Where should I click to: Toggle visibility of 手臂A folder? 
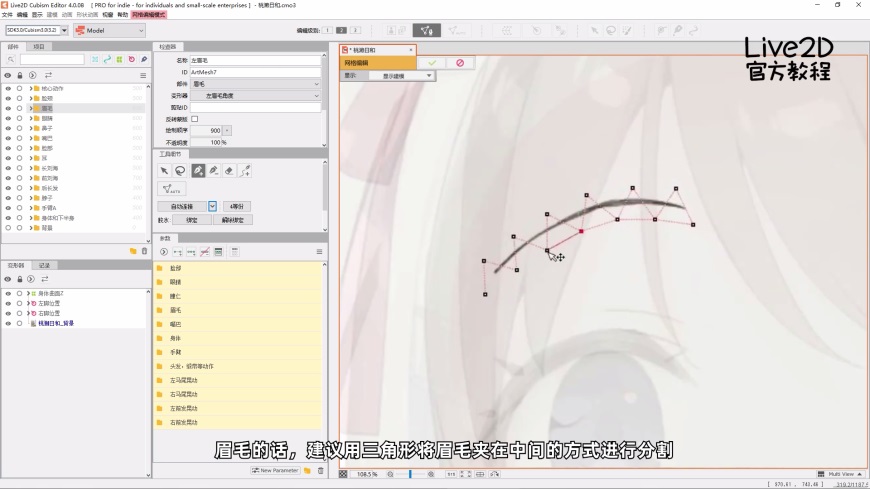(x=8, y=208)
